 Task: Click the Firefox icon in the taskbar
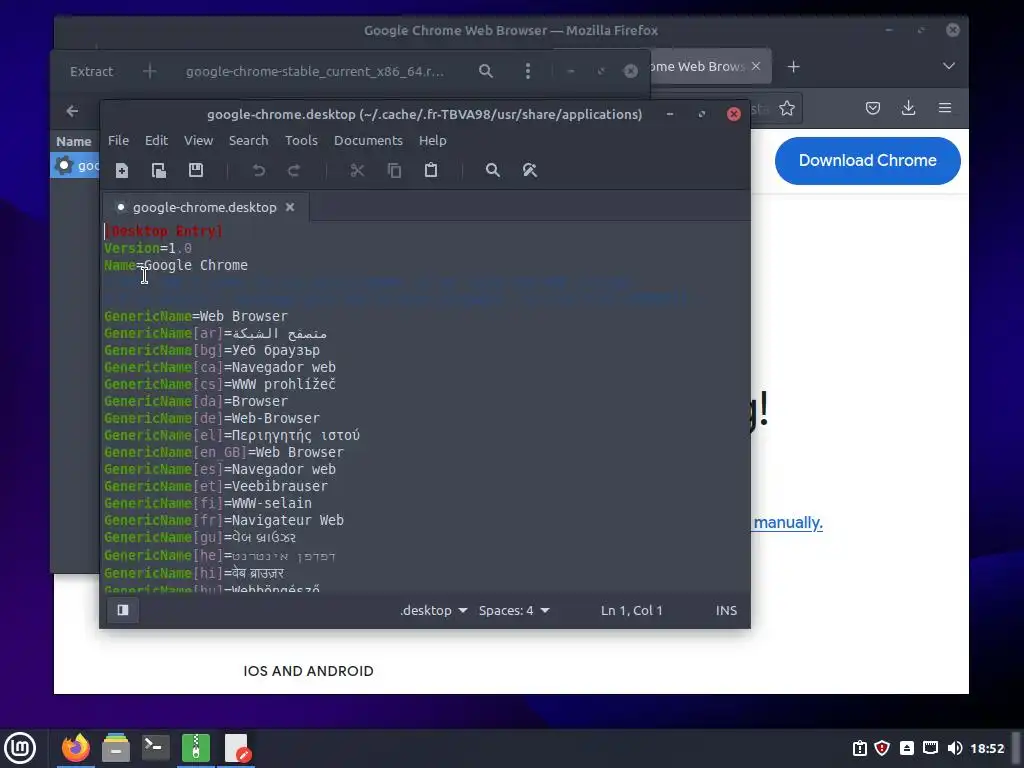coord(76,748)
